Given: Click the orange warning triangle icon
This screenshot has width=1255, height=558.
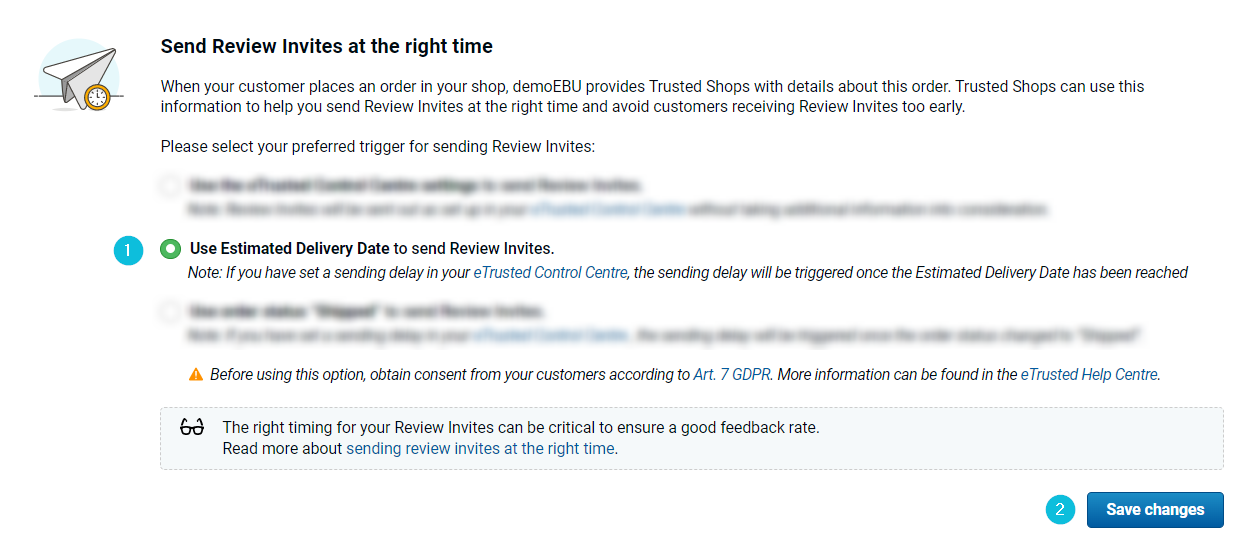Looking at the screenshot, I should tap(196, 375).
